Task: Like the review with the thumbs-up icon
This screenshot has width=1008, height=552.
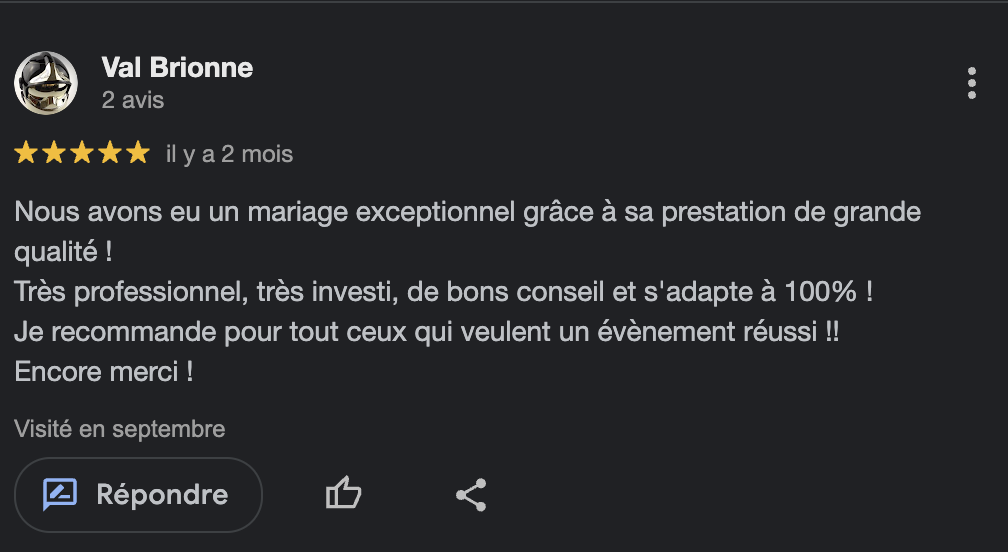Action: click(x=343, y=494)
